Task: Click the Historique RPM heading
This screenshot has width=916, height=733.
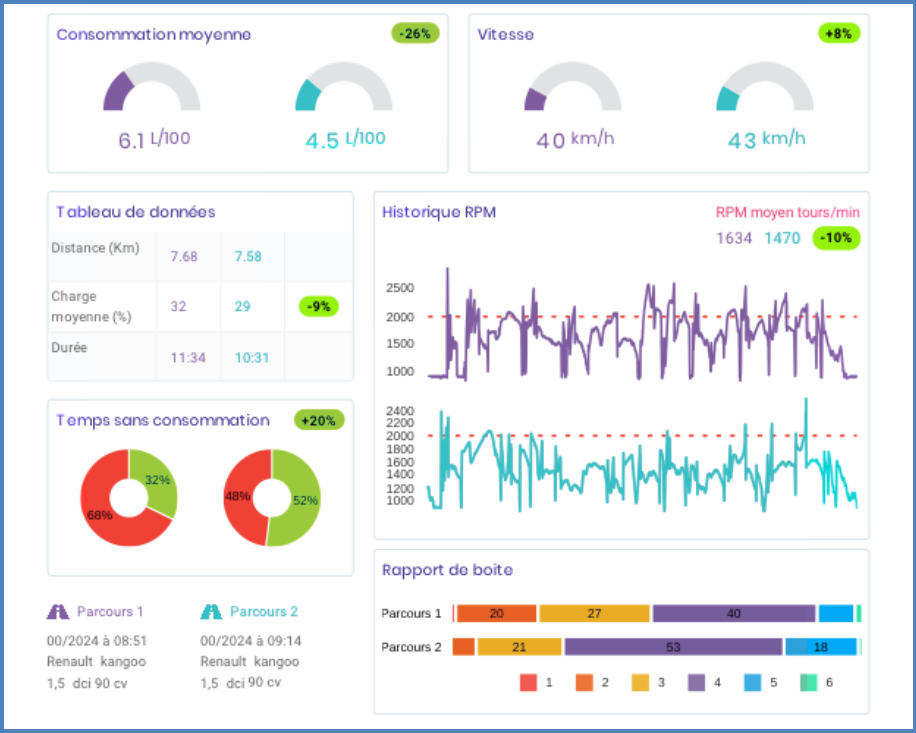Action: pyautogui.click(x=439, y=212)
